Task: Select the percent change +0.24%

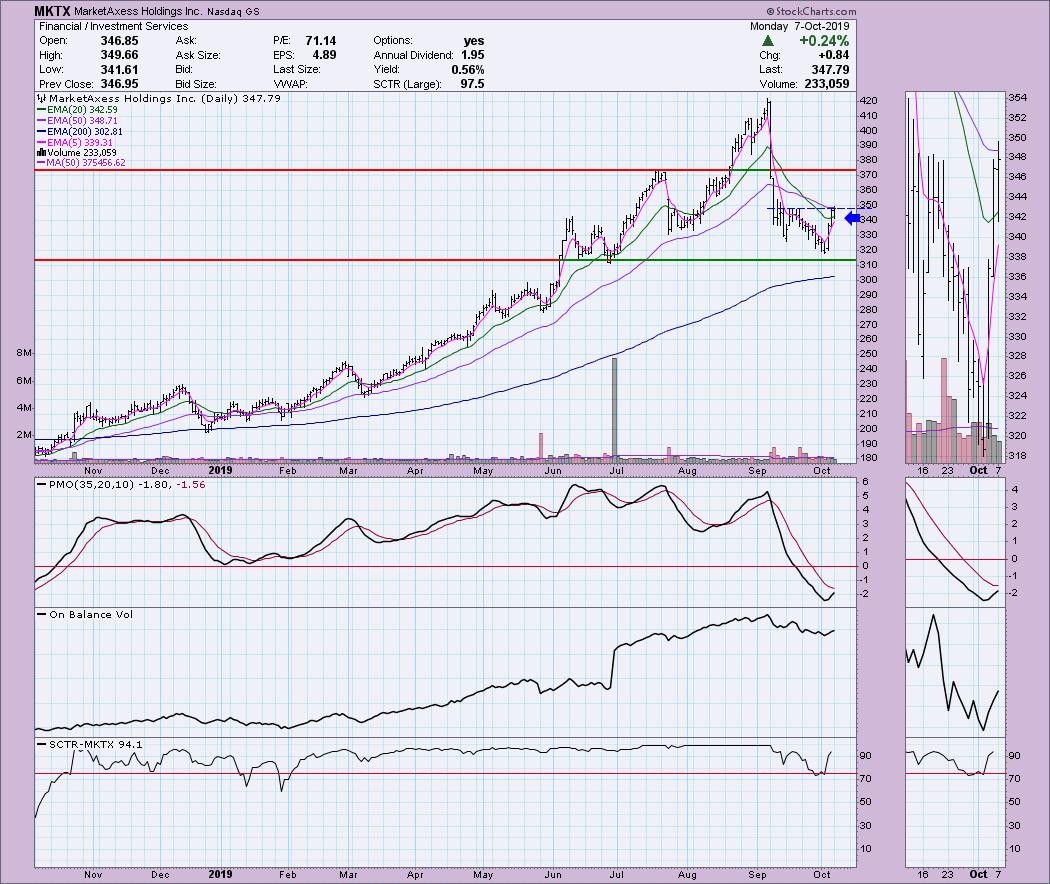Action: (824, 41)
